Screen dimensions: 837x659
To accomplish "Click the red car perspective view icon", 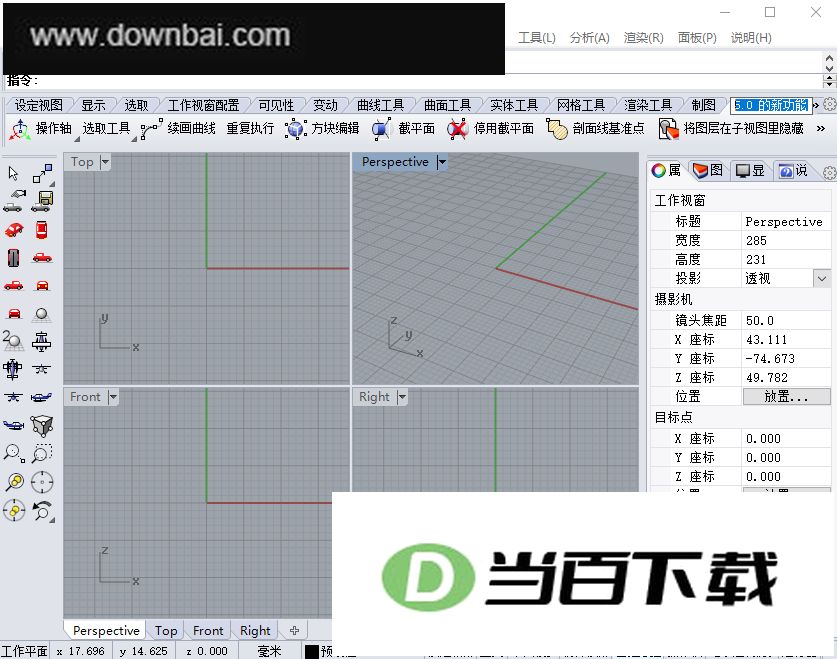I will tap(13, 229).
